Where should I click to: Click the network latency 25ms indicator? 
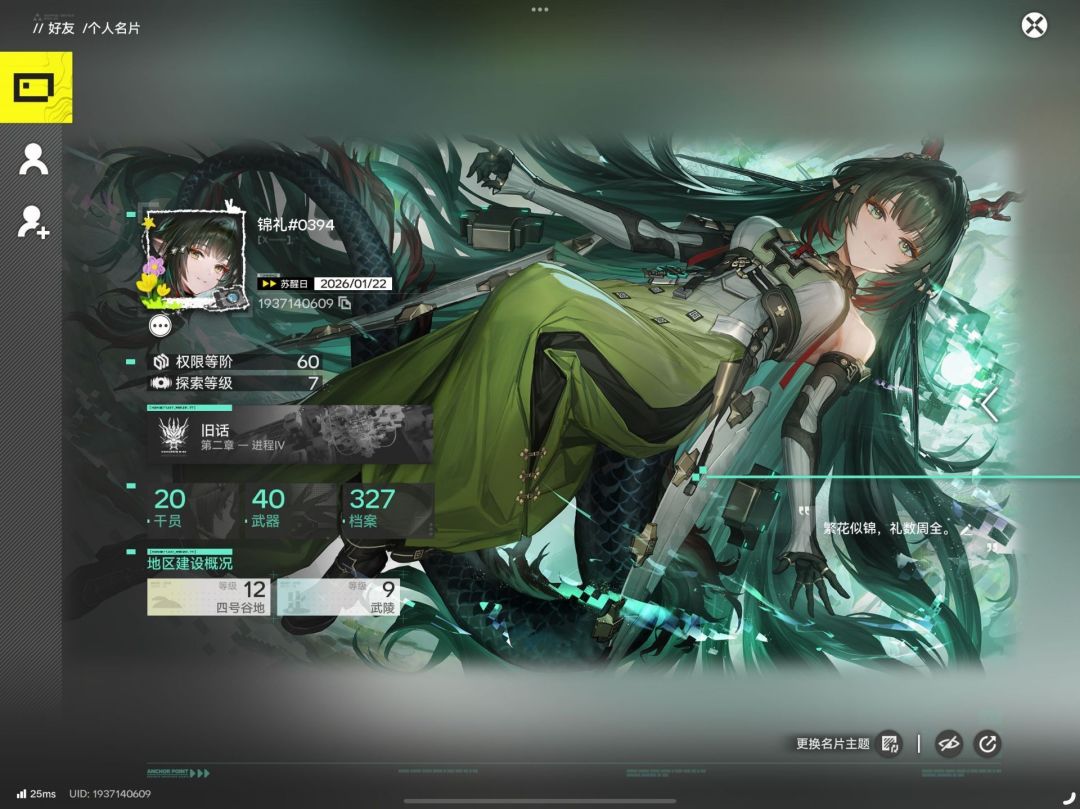pyautogui.click(x=37, y=794)
